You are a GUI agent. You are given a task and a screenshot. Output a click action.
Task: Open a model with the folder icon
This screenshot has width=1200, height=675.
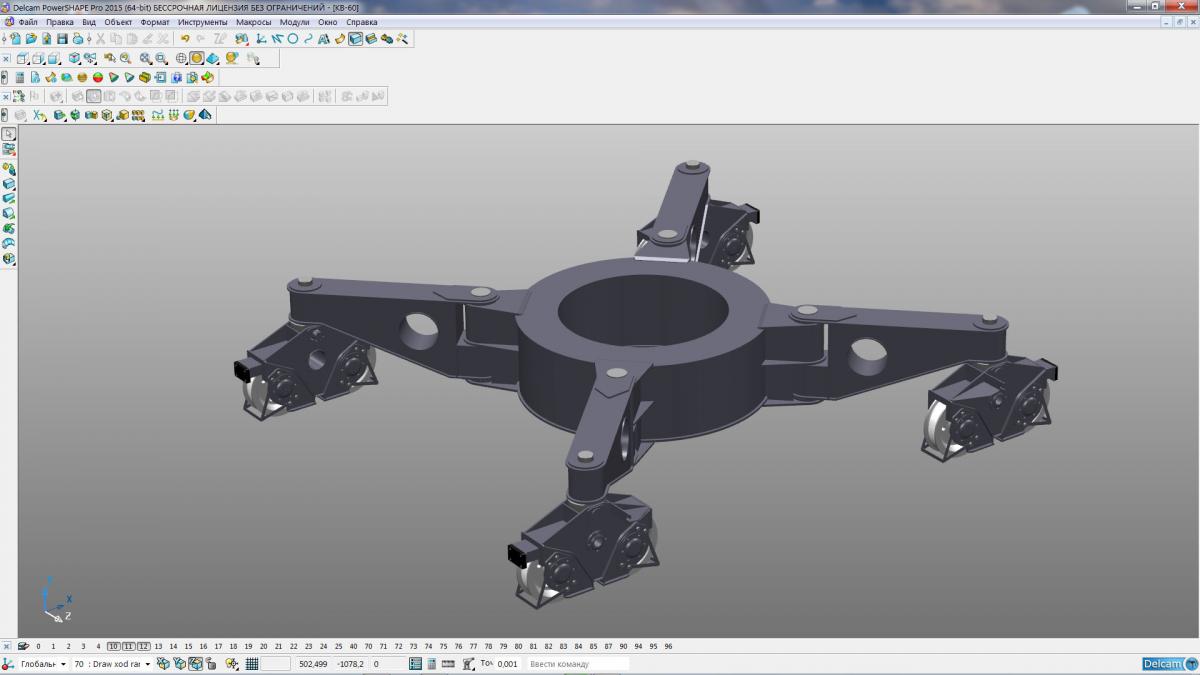tap(31, 38)
